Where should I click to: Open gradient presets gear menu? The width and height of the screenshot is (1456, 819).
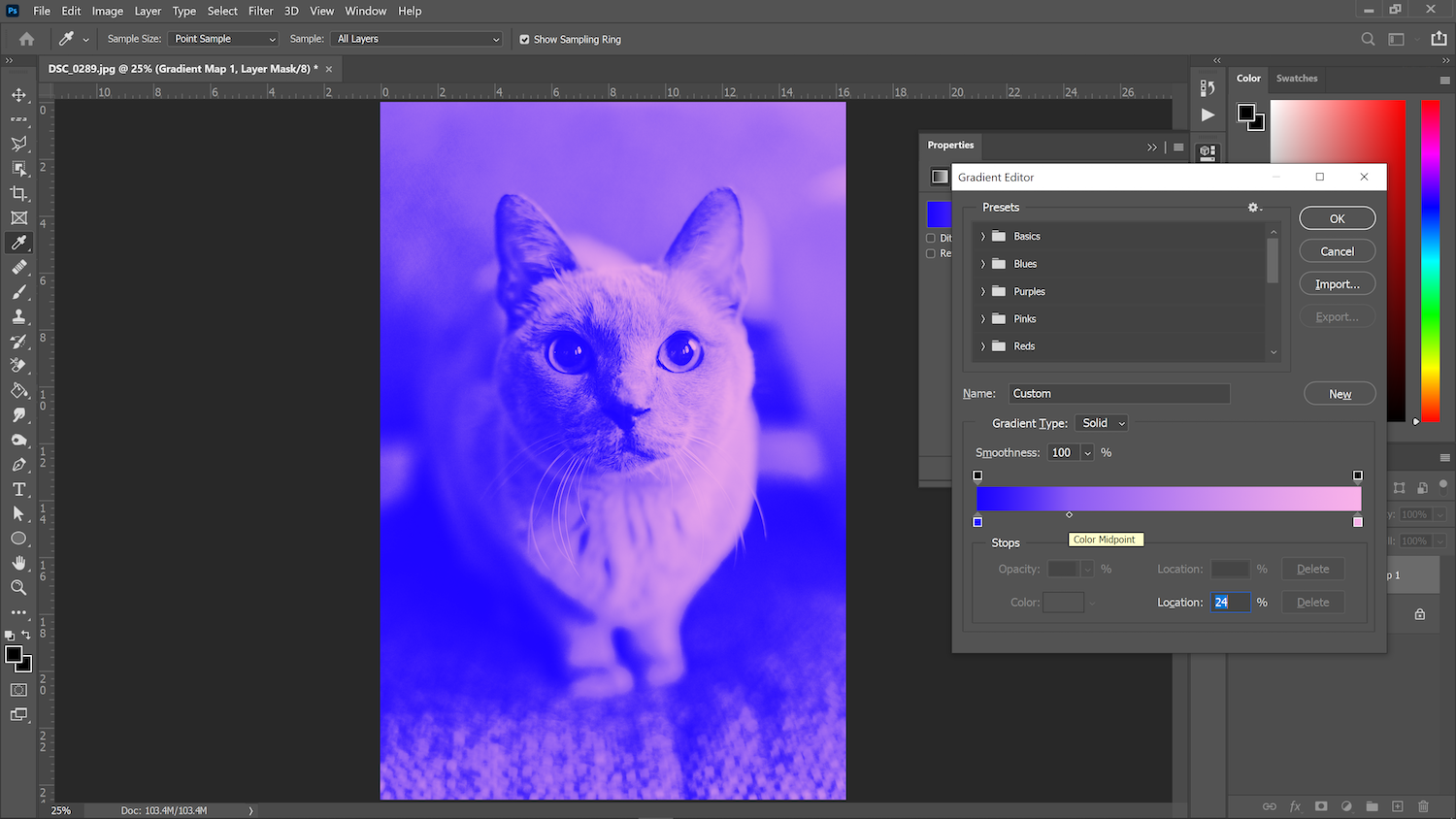coord(1254,208)
